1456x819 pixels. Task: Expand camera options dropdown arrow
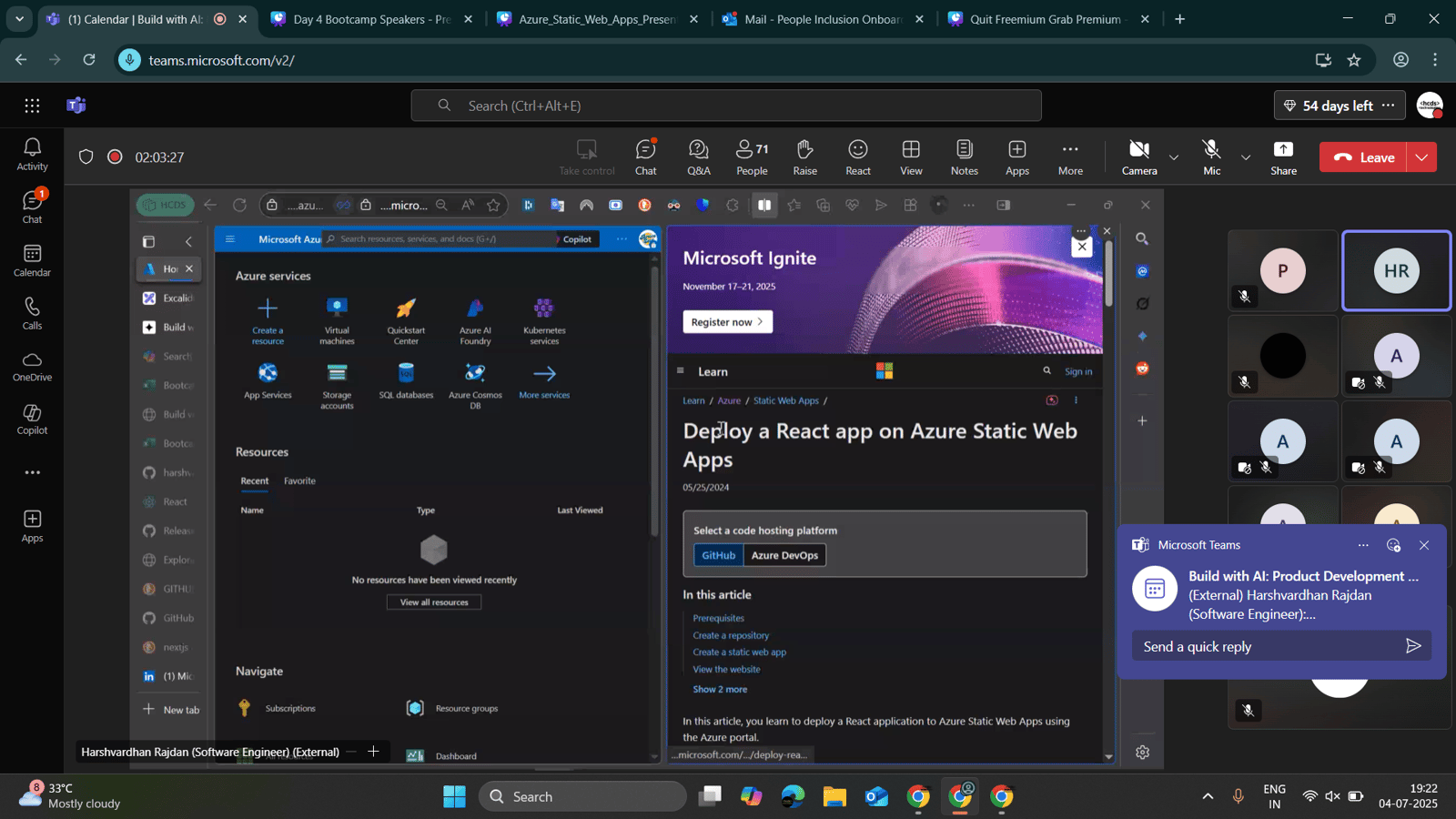tap(1174, 157)
